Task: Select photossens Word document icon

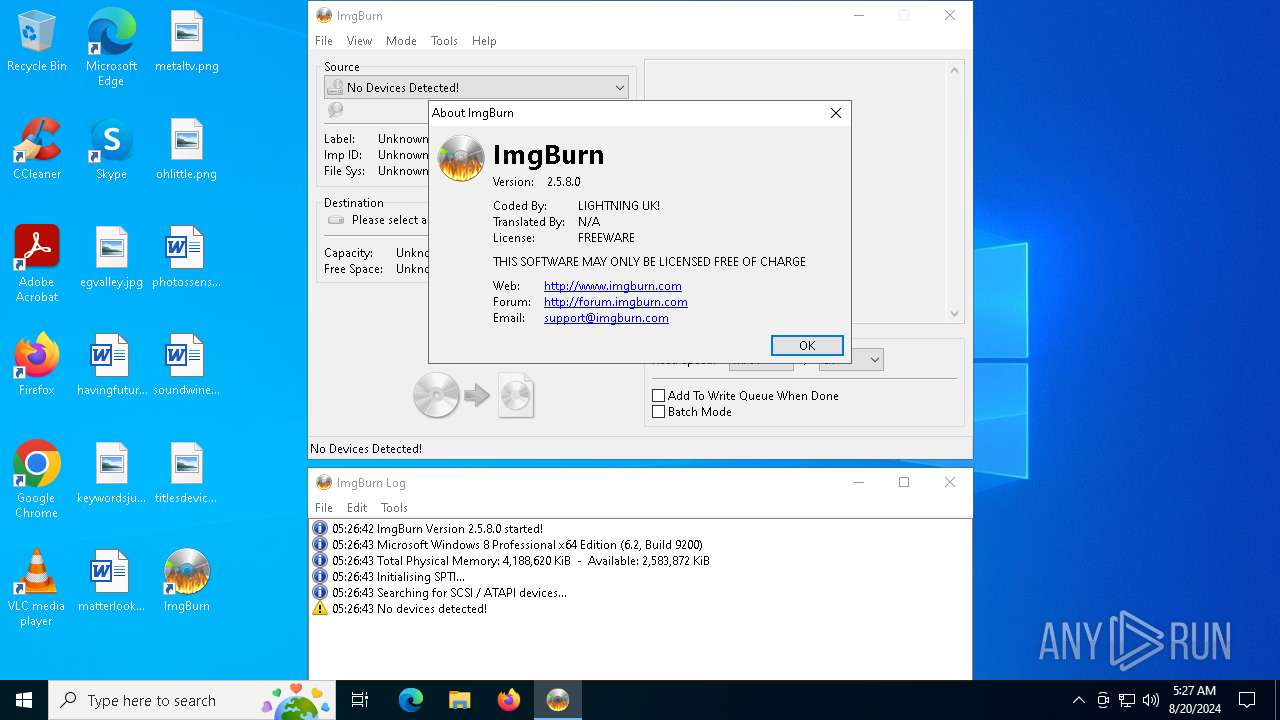Action: 187,258
